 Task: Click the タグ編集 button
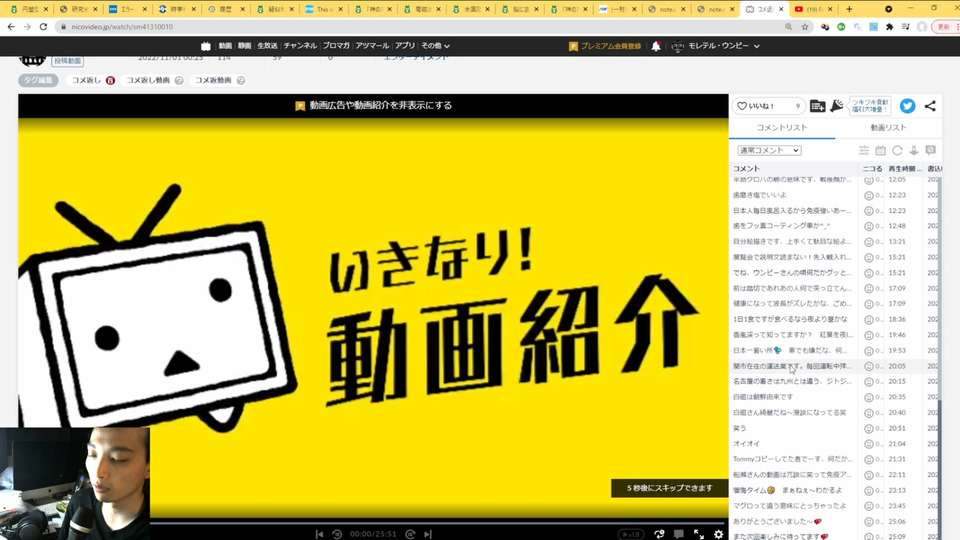tap(38, 80)
